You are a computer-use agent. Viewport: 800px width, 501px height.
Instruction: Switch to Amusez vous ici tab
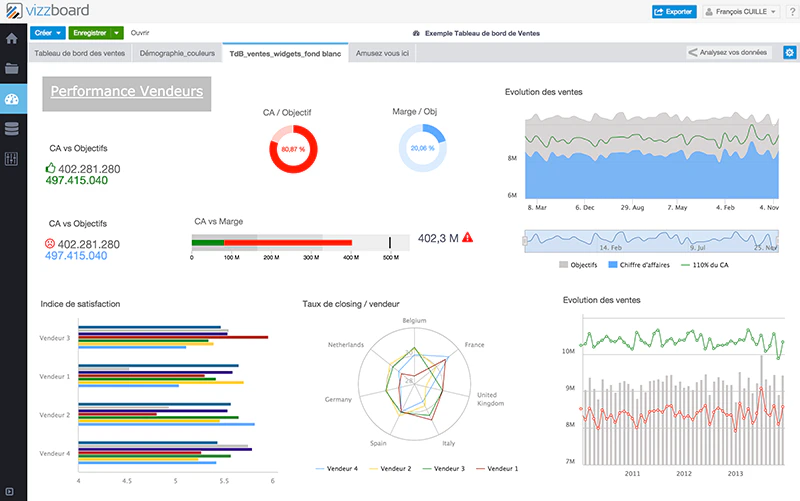[382, 53]
